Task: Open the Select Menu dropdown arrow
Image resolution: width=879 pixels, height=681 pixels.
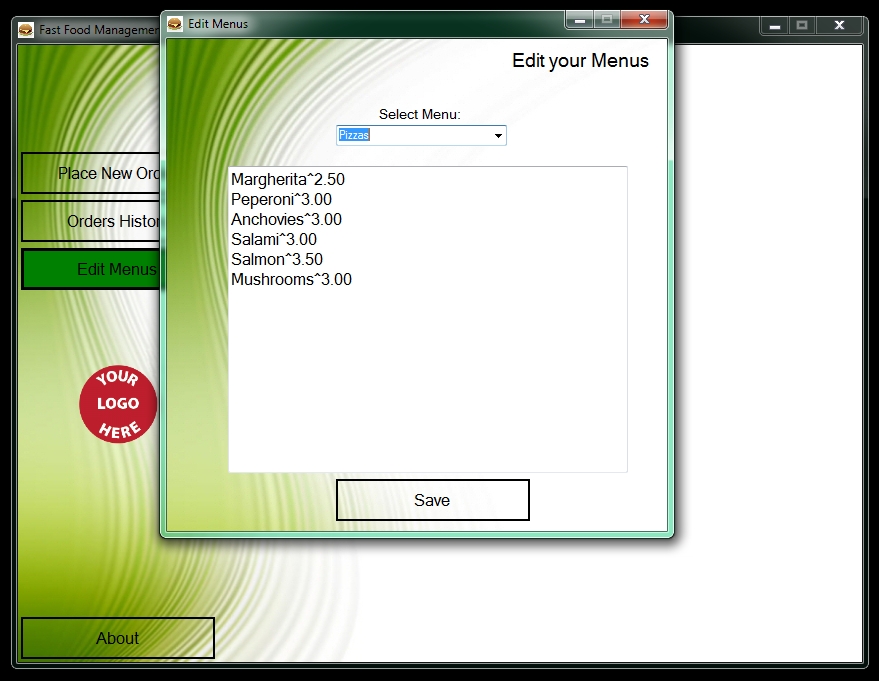Action: [x=498, y=136]
